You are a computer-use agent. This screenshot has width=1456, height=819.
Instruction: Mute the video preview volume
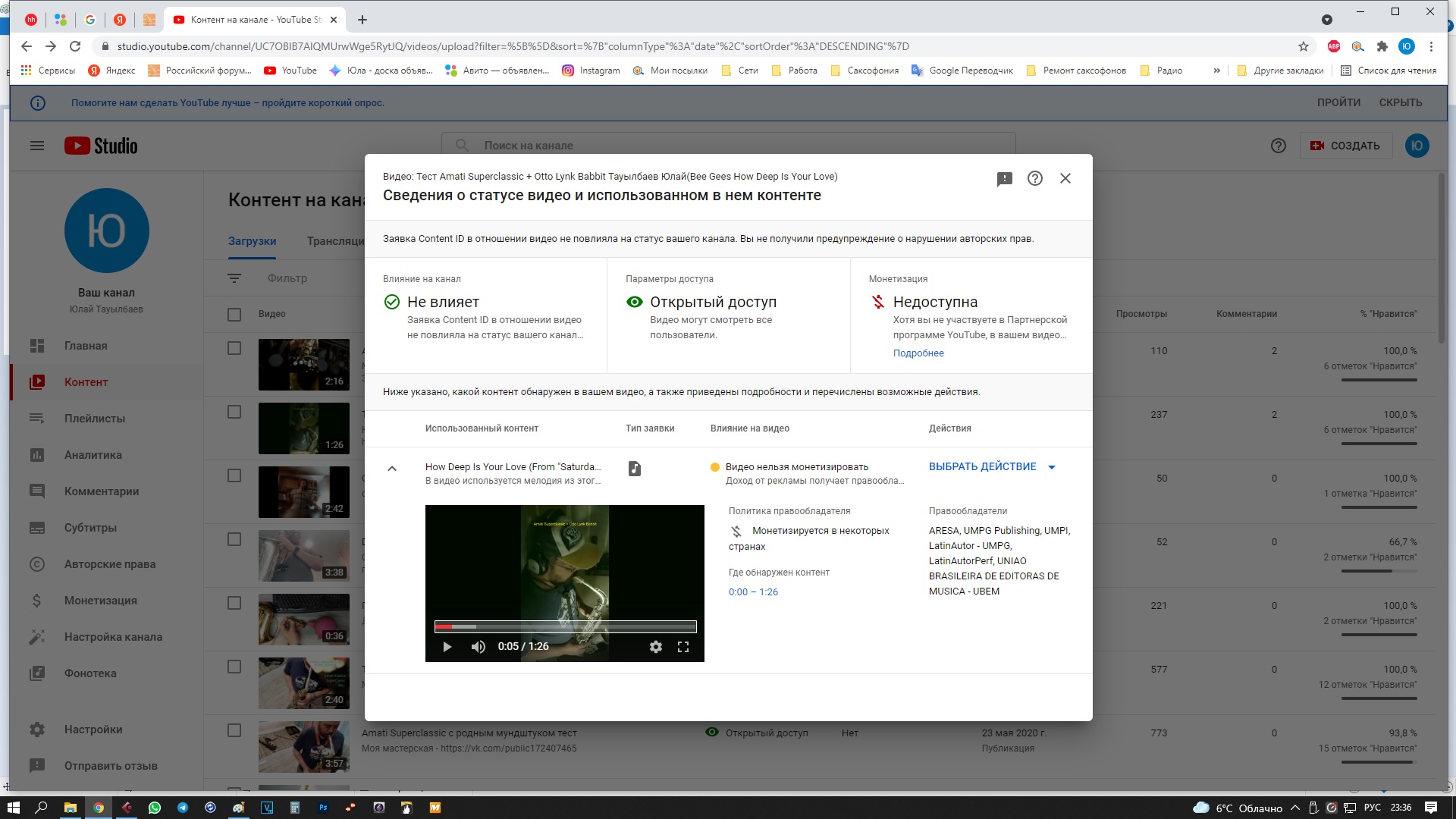coord(478,647)
